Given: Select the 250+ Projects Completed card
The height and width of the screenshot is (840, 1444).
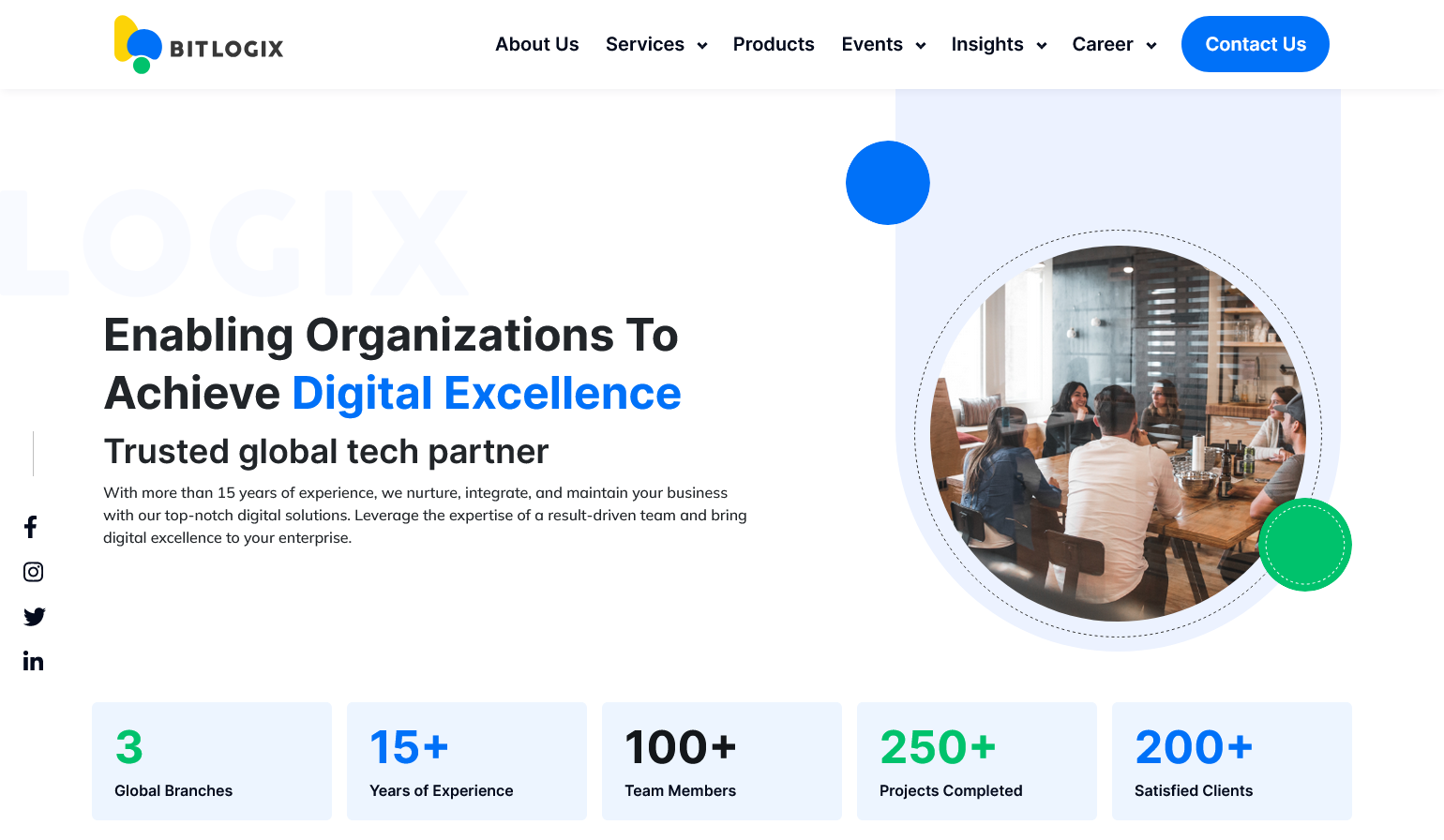Looking at the screenshot, I should [x=977, y=761].
